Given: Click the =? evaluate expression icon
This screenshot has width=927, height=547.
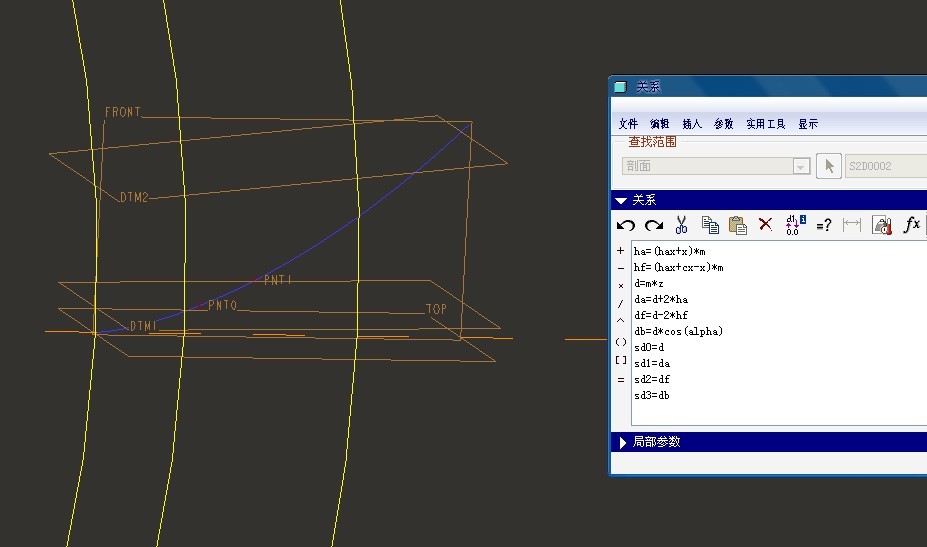Looking at the screenshot, I should pyautogui.click(x=824, y=225).
